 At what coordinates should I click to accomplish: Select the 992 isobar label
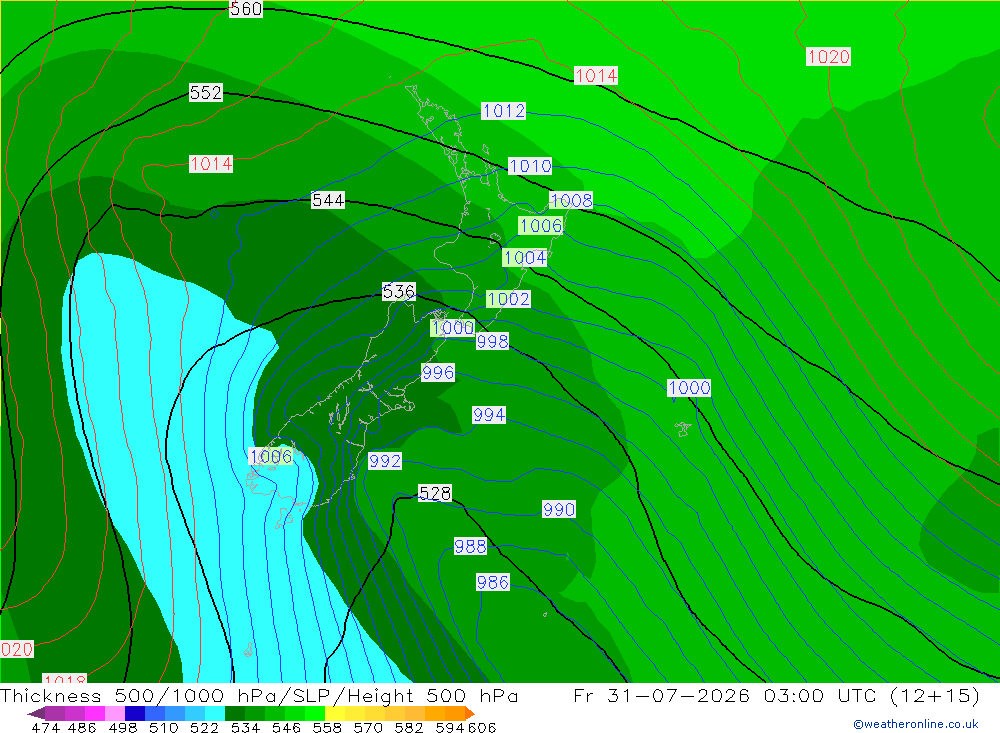385,461
